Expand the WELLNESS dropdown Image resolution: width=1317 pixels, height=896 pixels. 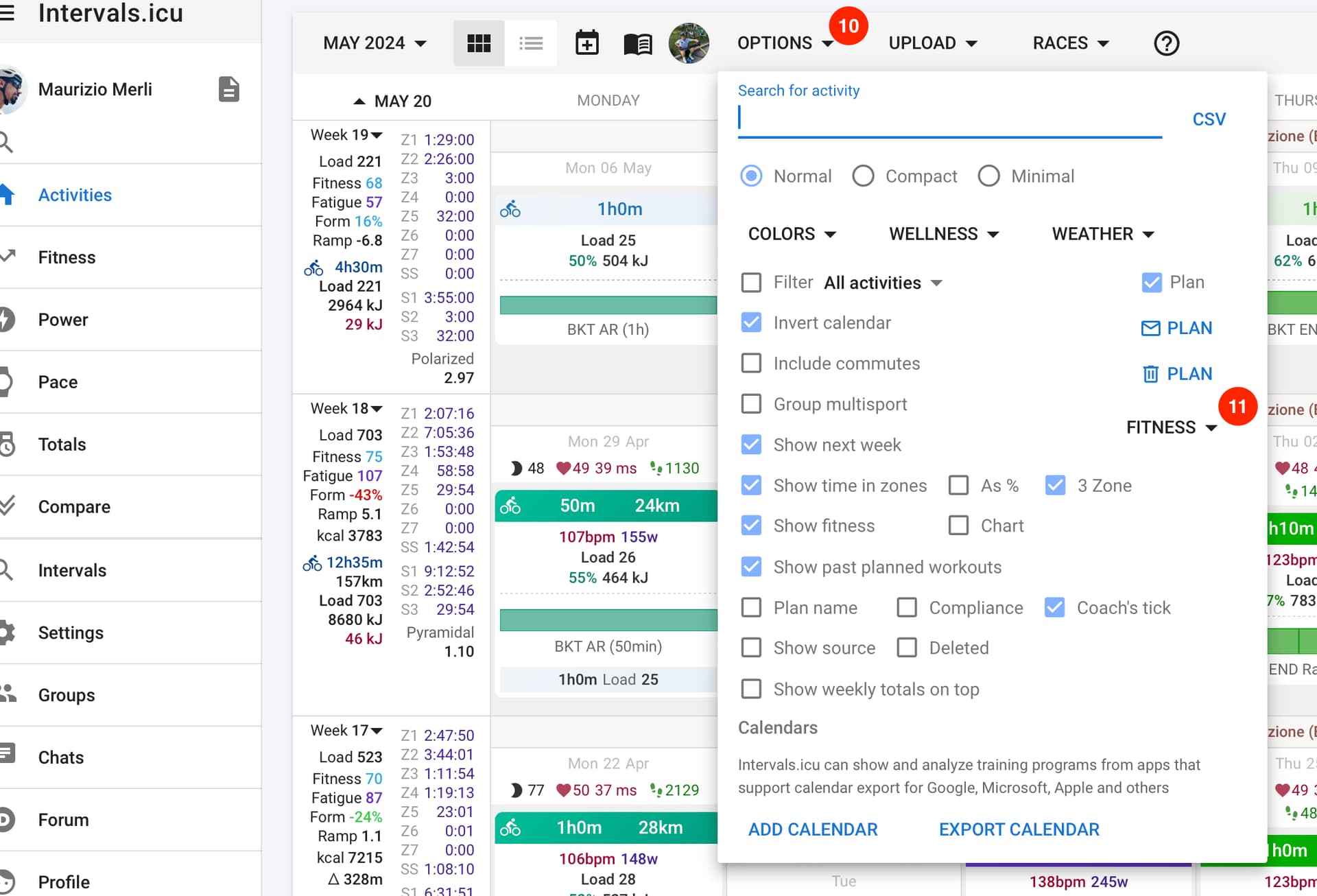tap(944, 234)
